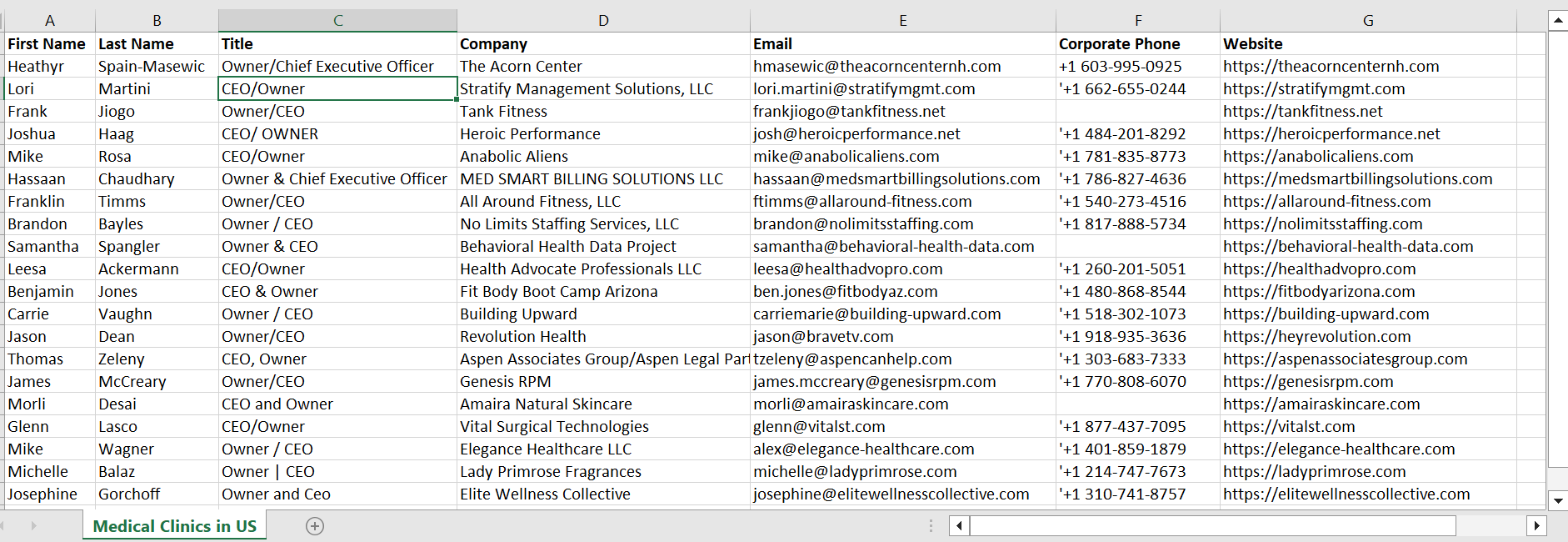This screenshot has height=542, width=1568.
Task: Click the Owner and Ceo title cell
Action: [337, 494]
